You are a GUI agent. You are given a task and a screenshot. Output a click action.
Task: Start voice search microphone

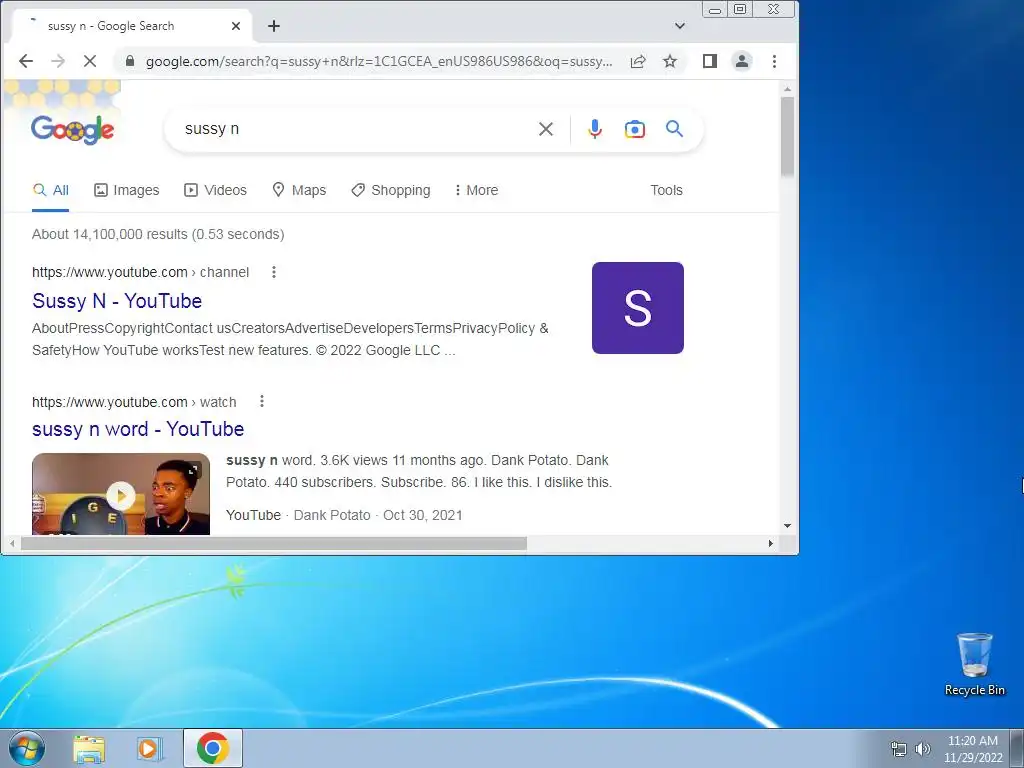click(x=594, y=129)
